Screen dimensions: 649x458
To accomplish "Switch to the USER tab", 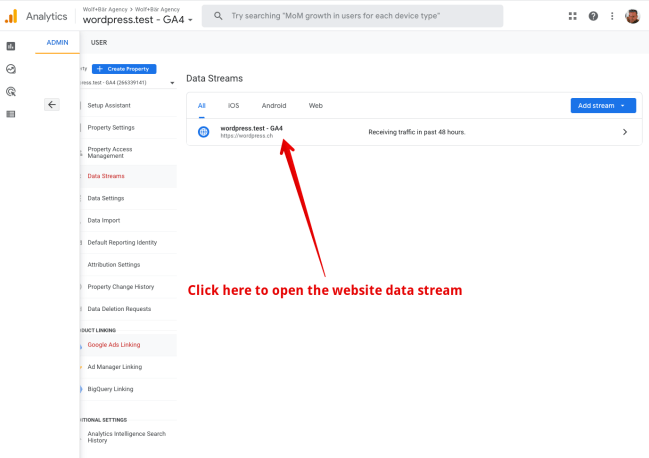I will 99,43.
